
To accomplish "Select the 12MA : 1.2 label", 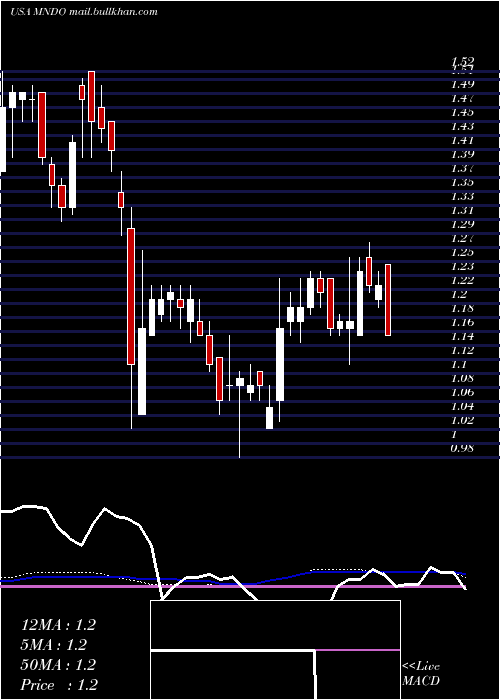I will pos(58,625).
